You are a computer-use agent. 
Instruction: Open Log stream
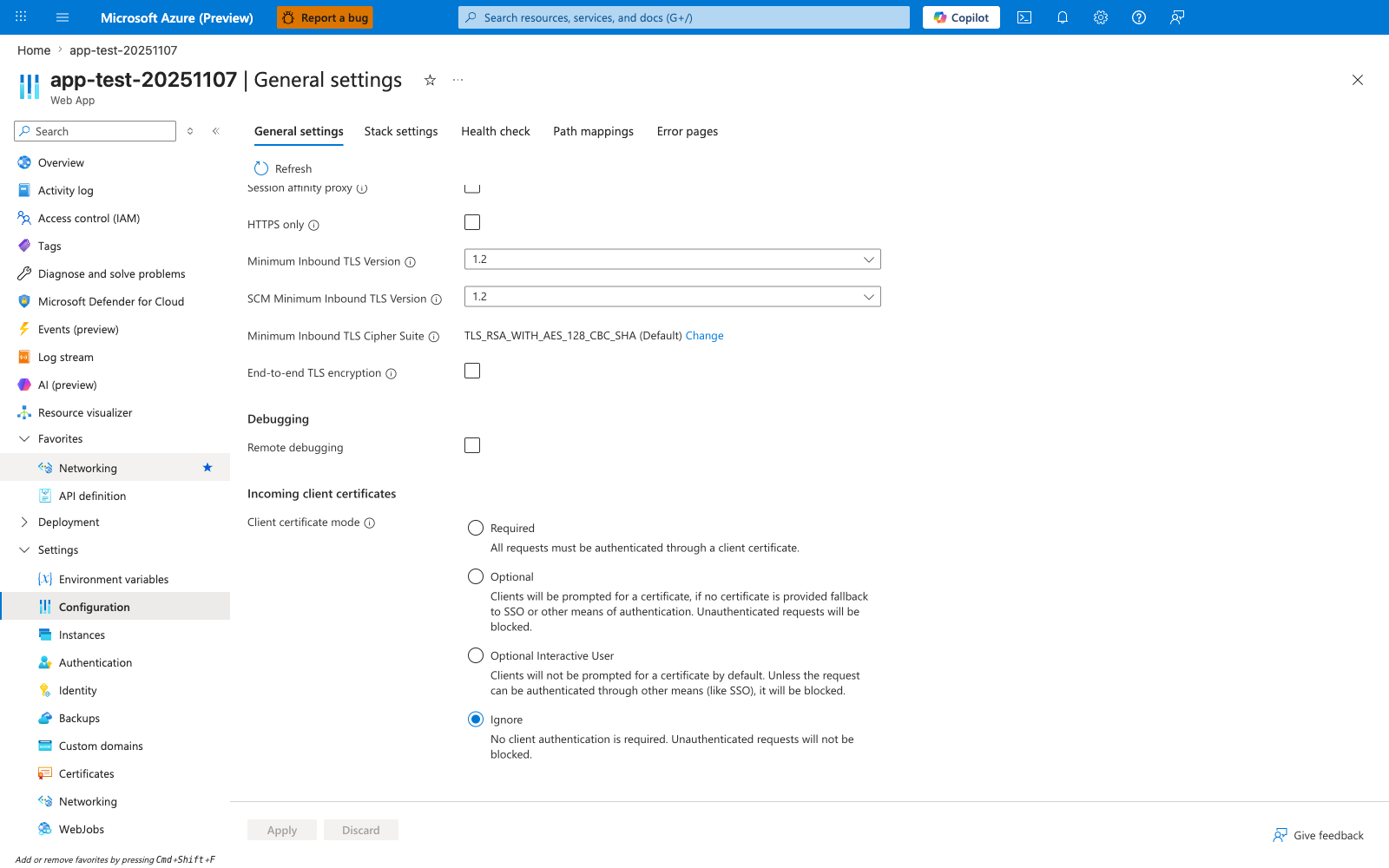66,357
